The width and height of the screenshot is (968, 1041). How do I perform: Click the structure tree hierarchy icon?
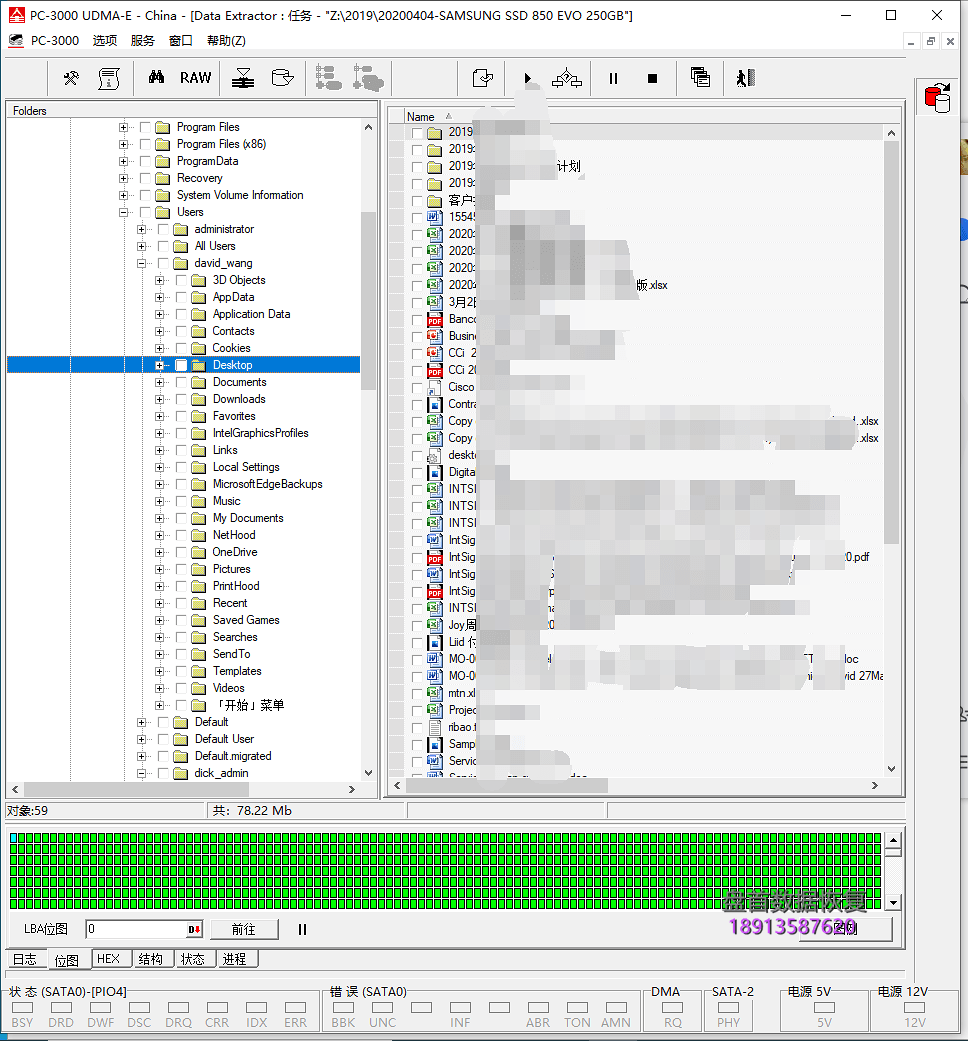click(x=566, y=78)
